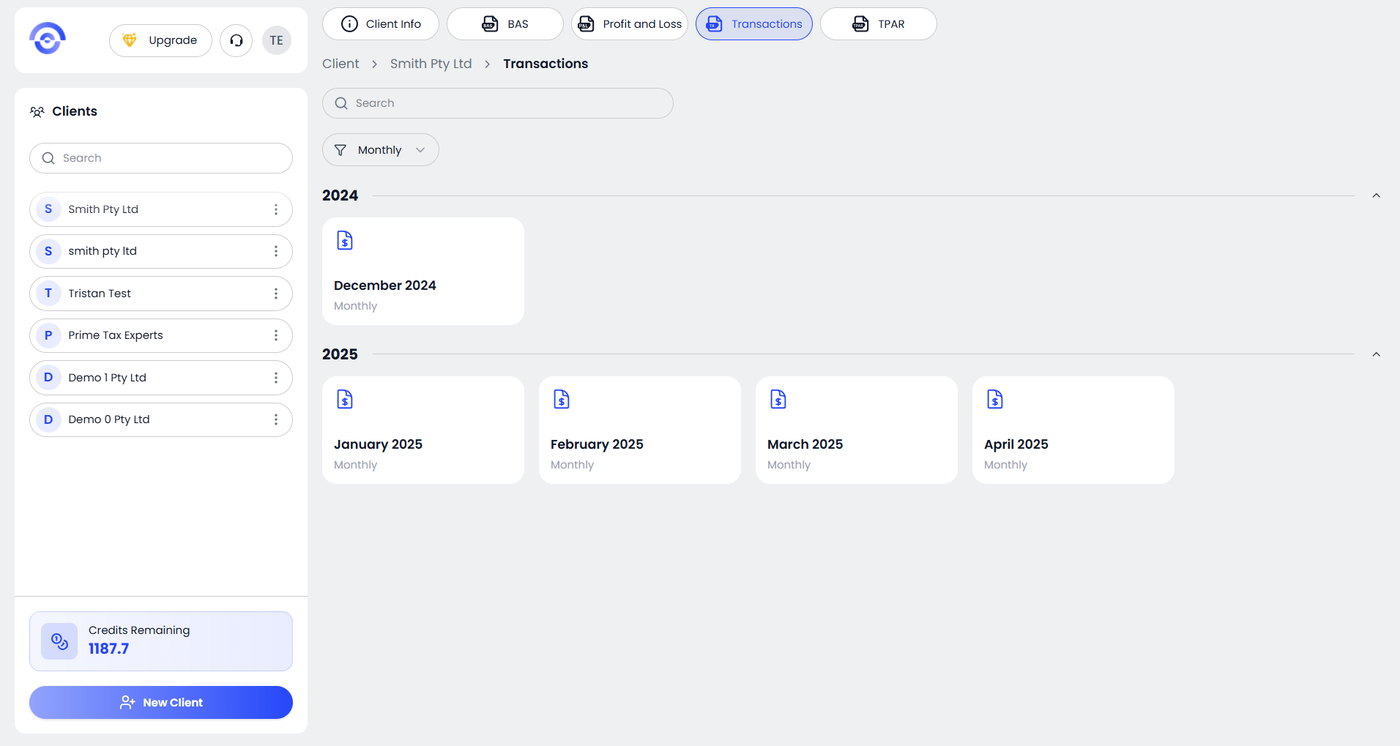Click the app logo icon
This screenshot has height=746, width=1400.
47,40
